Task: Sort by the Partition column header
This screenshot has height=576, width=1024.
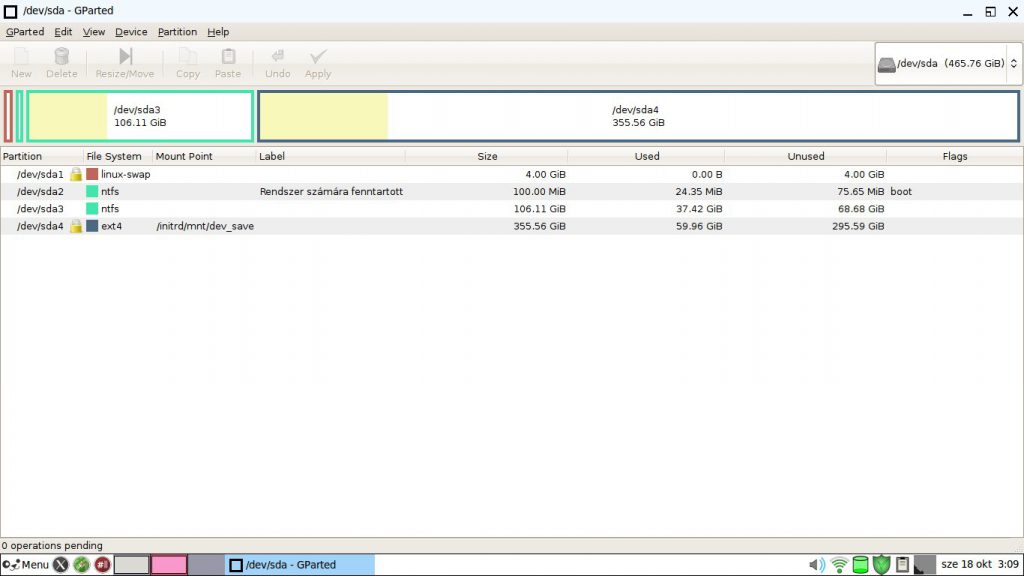Action: 42,156
